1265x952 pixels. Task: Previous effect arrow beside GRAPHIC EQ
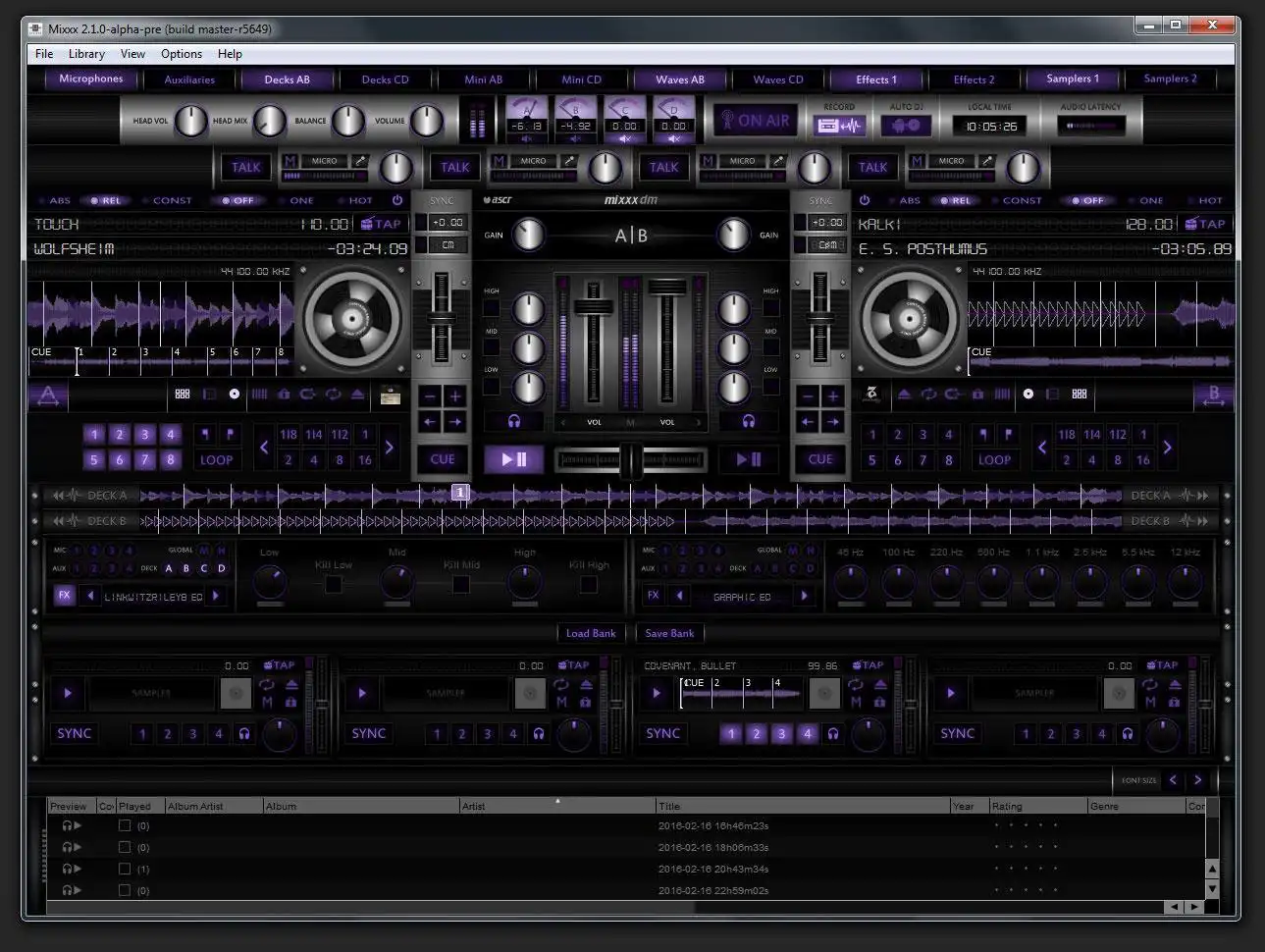pos(679,596)
